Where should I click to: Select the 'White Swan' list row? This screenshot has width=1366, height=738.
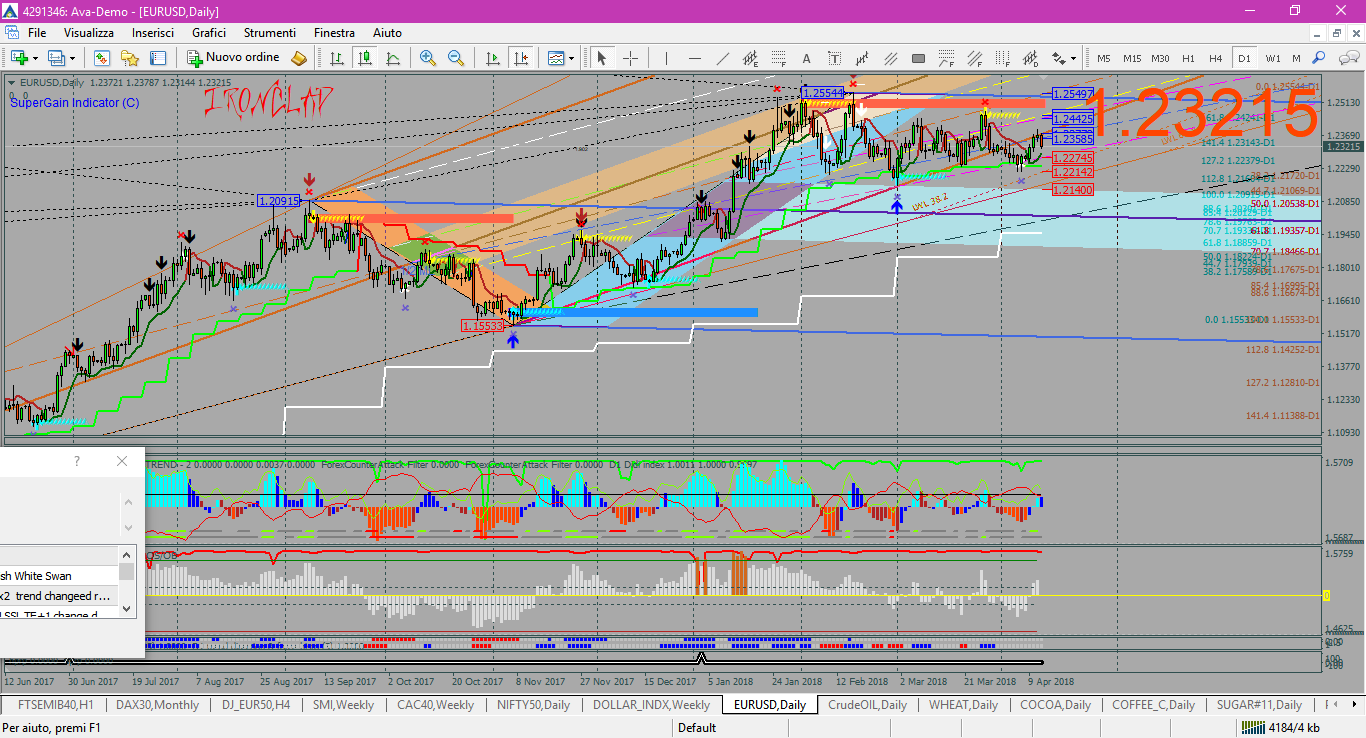pyautogui.click(x=59, y=576)
